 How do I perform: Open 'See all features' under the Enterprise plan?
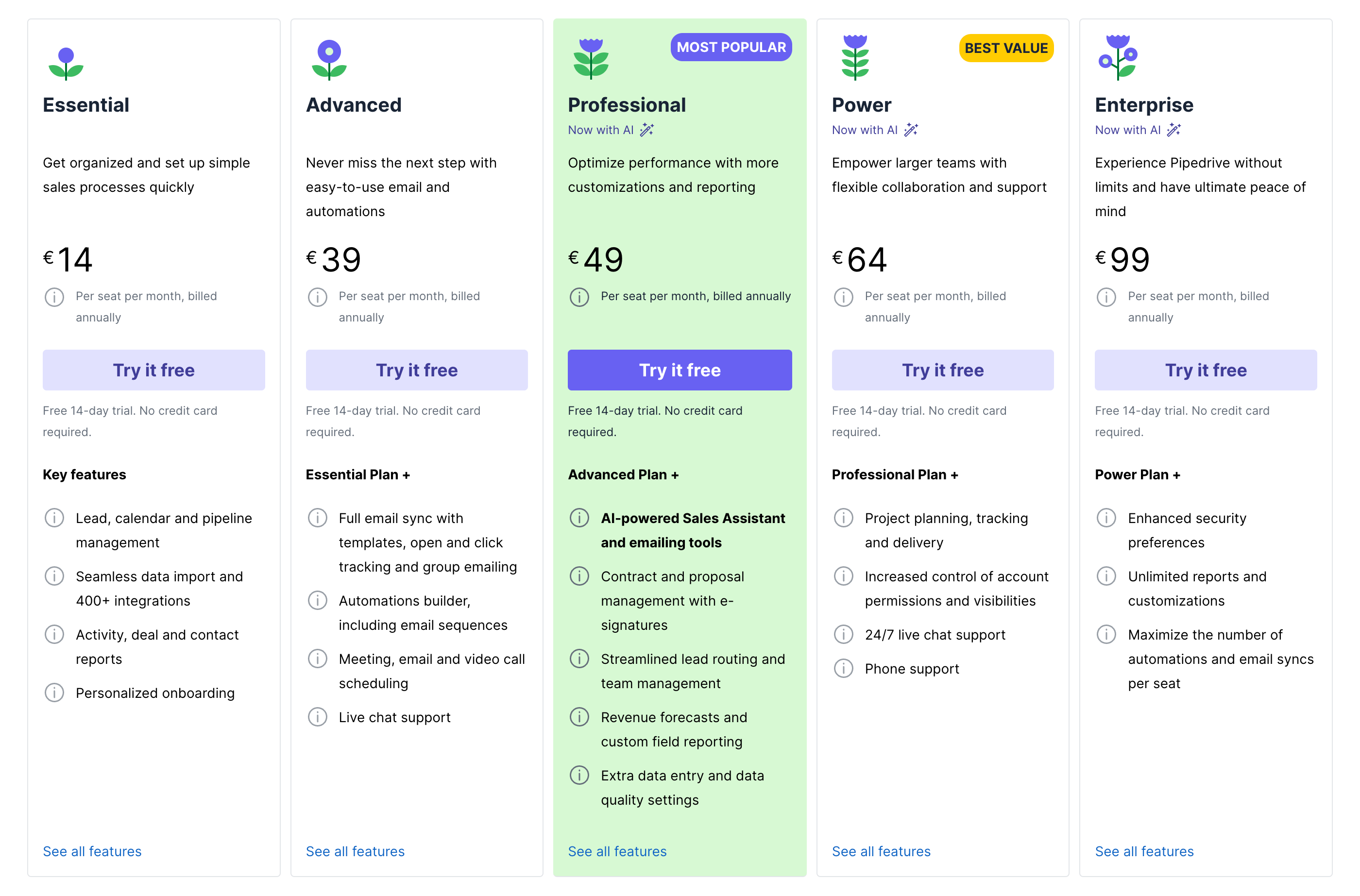[1144, 851]
